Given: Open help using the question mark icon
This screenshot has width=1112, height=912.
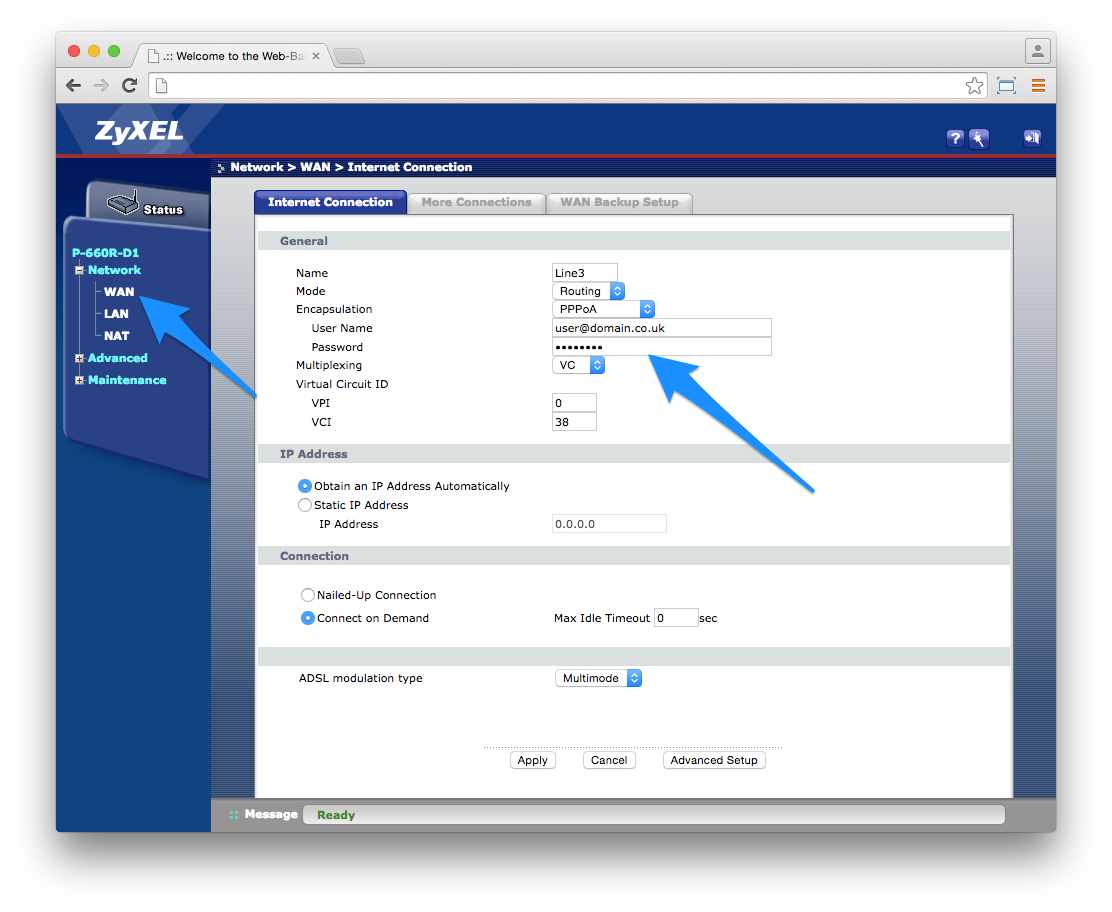Looking at the screenshot, I should (x=955, y=138).
